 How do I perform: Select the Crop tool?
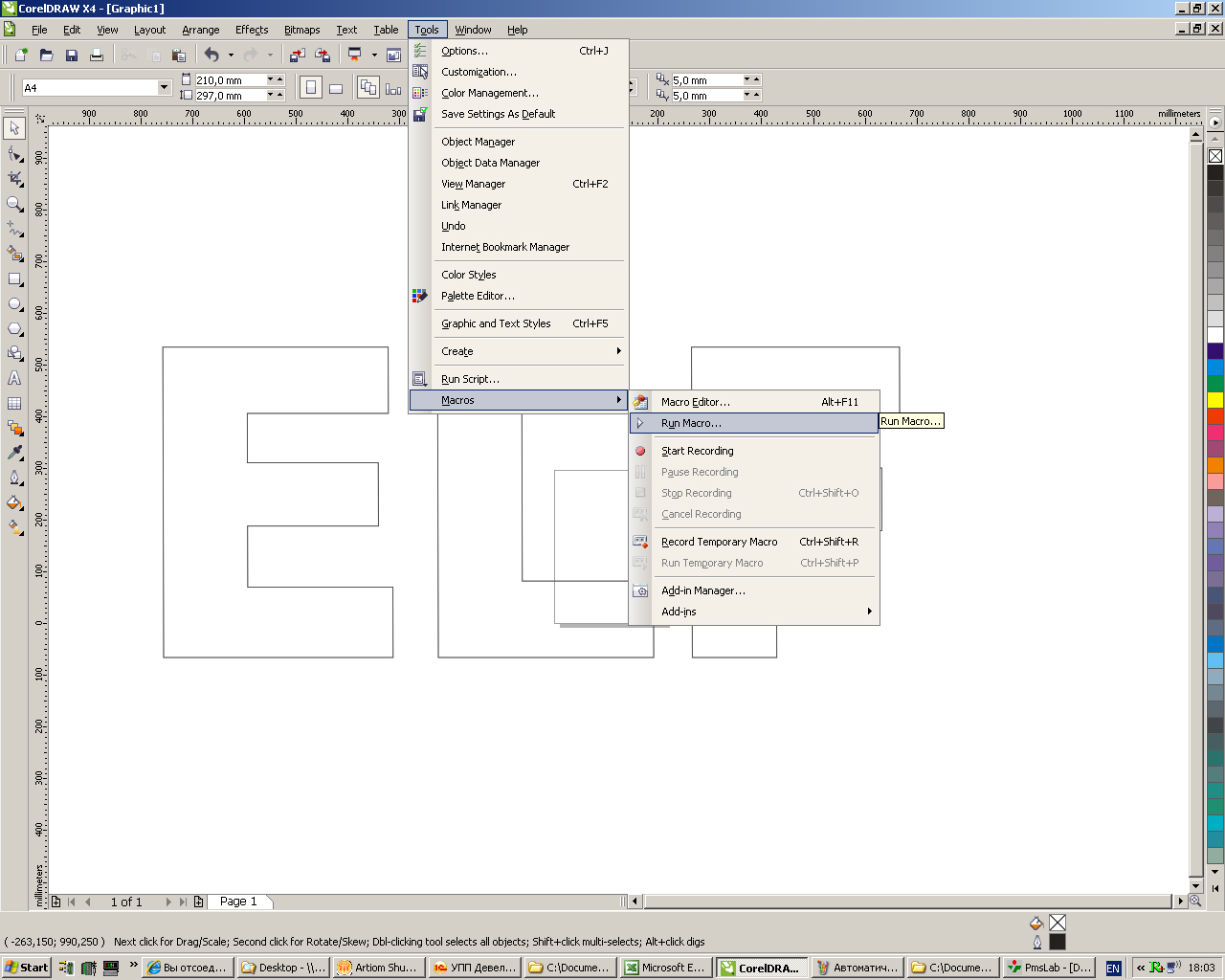tap(14, 178)
